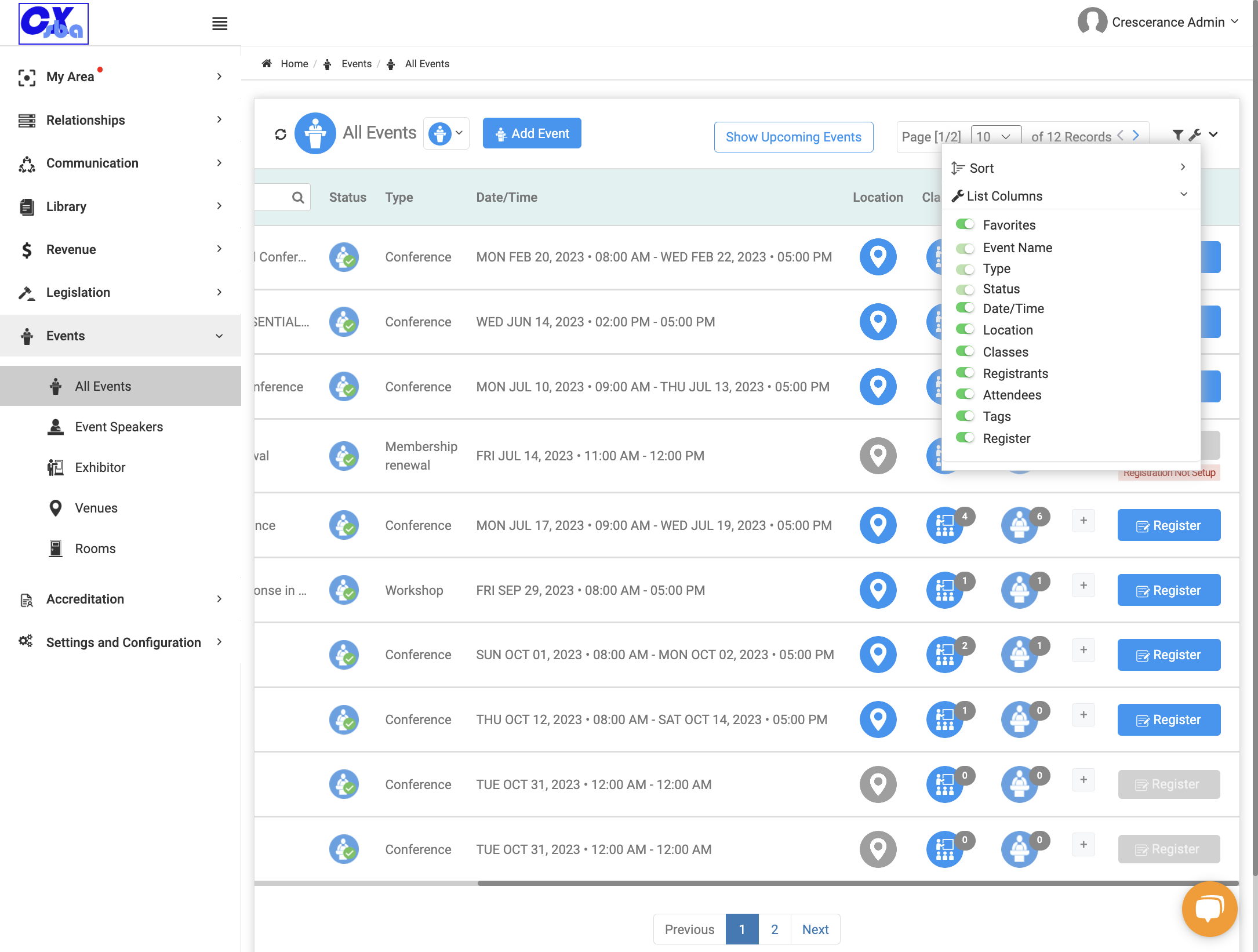Viewport: 1258px width, 952px height.
Task: Click the refresh icon beside All Events
Action: point(281,134)
